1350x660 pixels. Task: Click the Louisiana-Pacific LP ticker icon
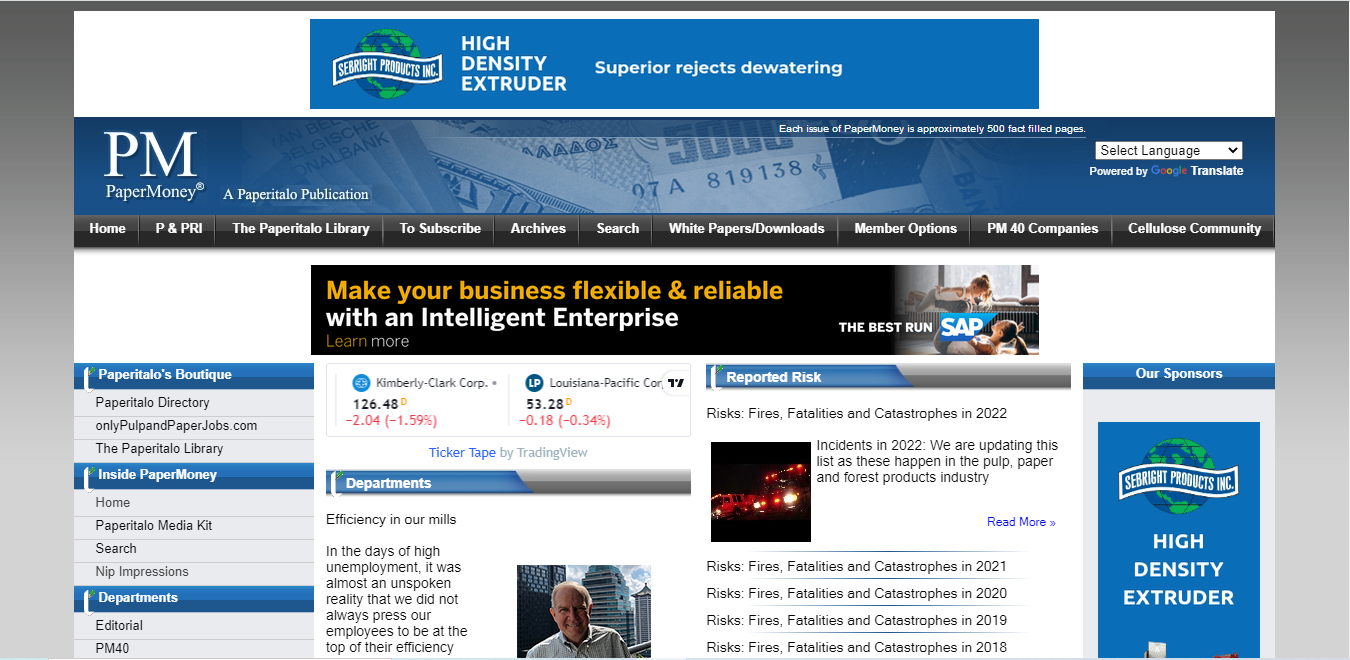pos(534,383)
